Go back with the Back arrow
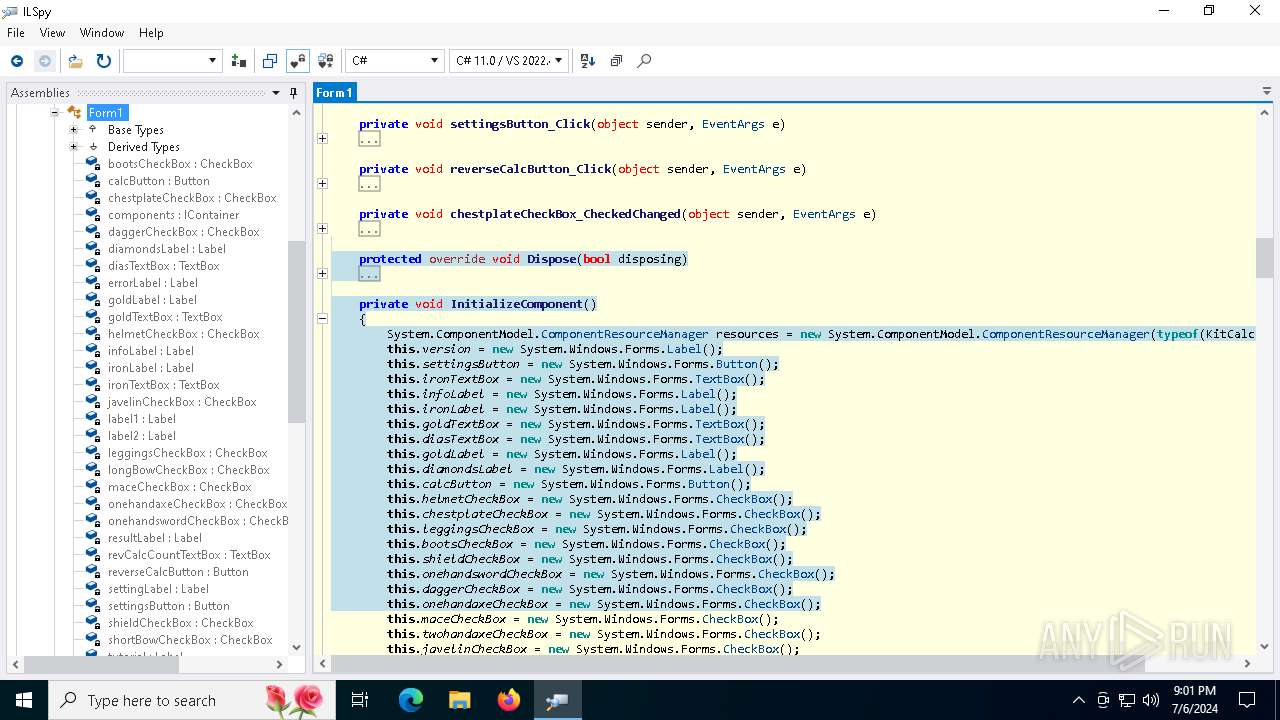Screen dimensions: 1280x720 click(17, 61)
